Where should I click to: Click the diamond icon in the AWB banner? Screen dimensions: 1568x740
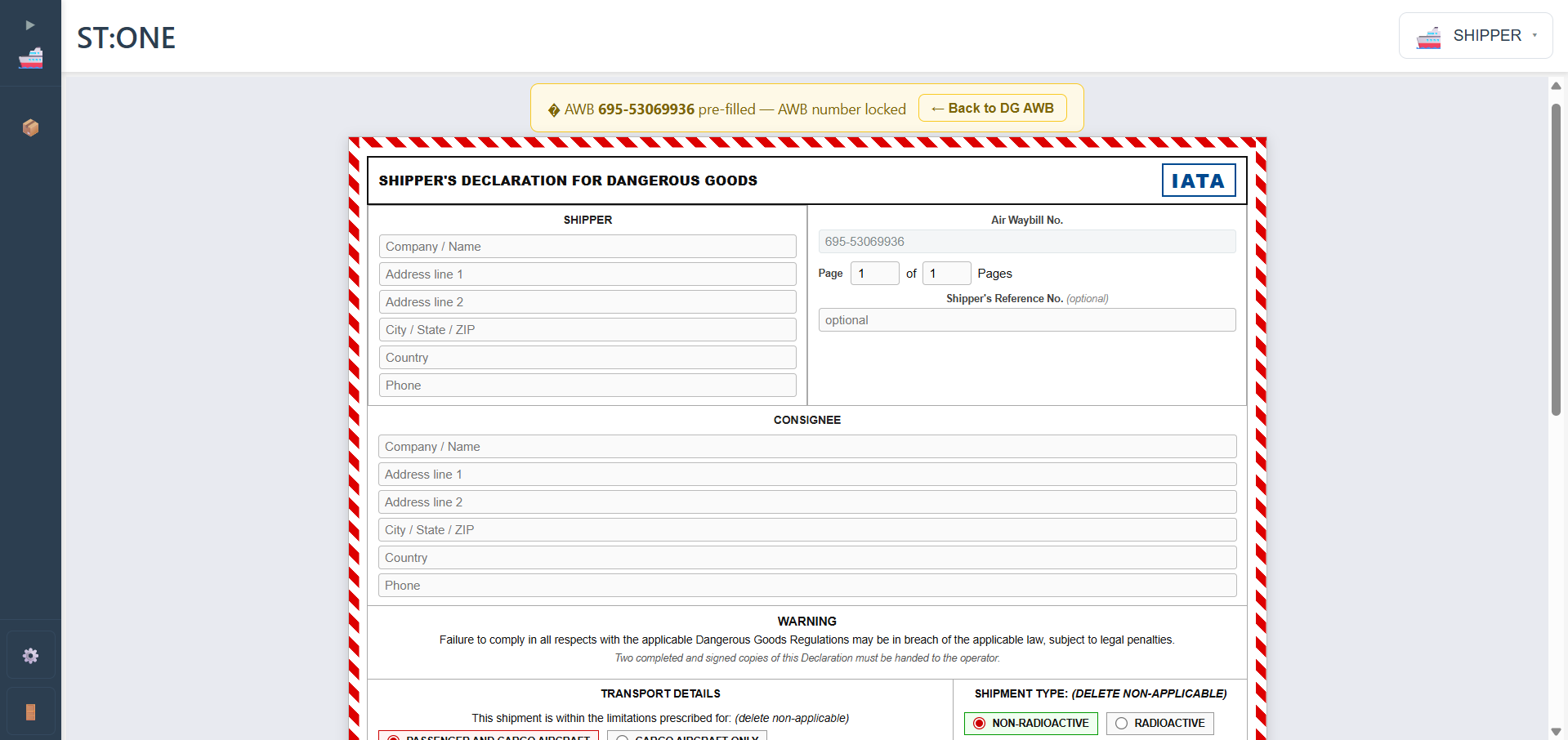[x=554, y=110]
